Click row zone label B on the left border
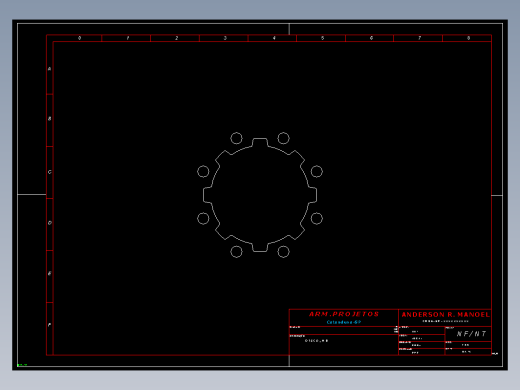The height and width of the screenshot is (390, 520). [x=50, y=119]
